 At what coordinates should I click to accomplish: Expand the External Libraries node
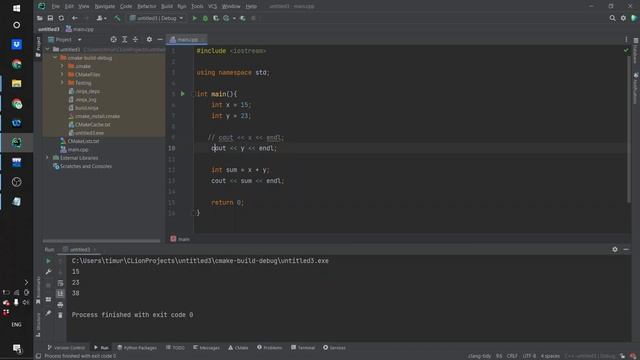pyautogui.click(x=47, y=158)
